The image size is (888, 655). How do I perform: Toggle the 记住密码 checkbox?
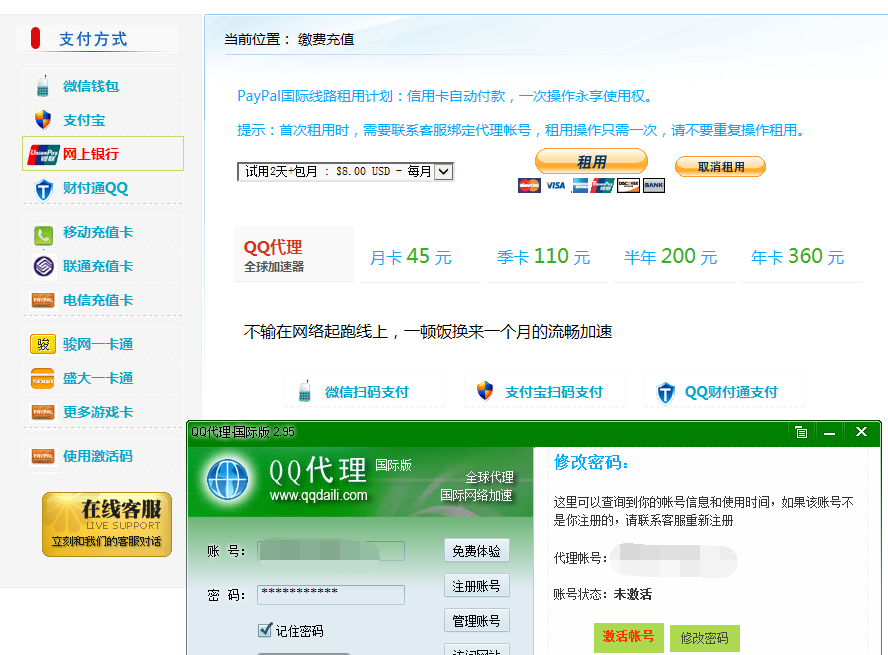(265, 630)
